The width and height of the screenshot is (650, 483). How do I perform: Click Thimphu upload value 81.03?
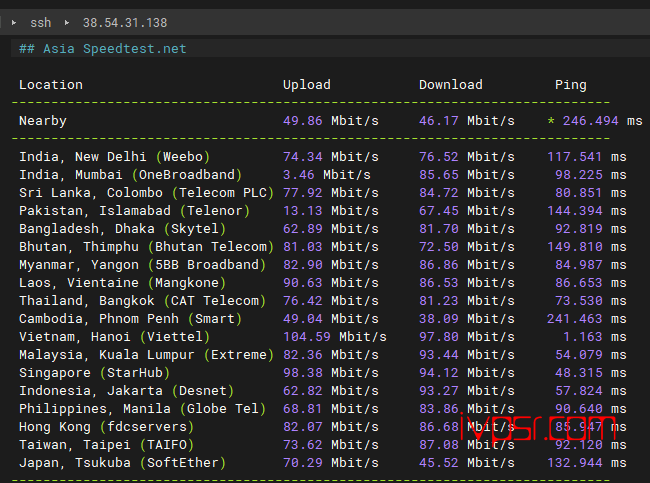(x=303, y=247)
